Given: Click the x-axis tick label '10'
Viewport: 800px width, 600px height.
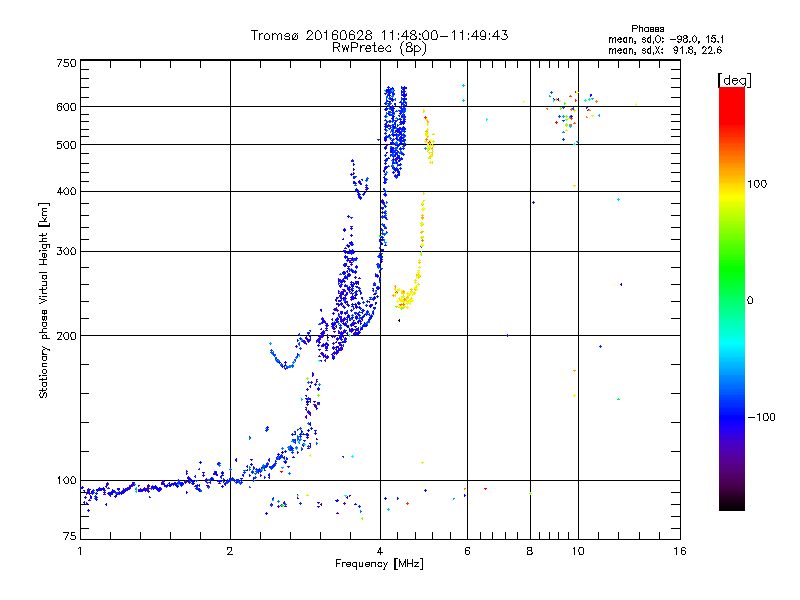Looking at the screenshot, I should click(578, 551).
